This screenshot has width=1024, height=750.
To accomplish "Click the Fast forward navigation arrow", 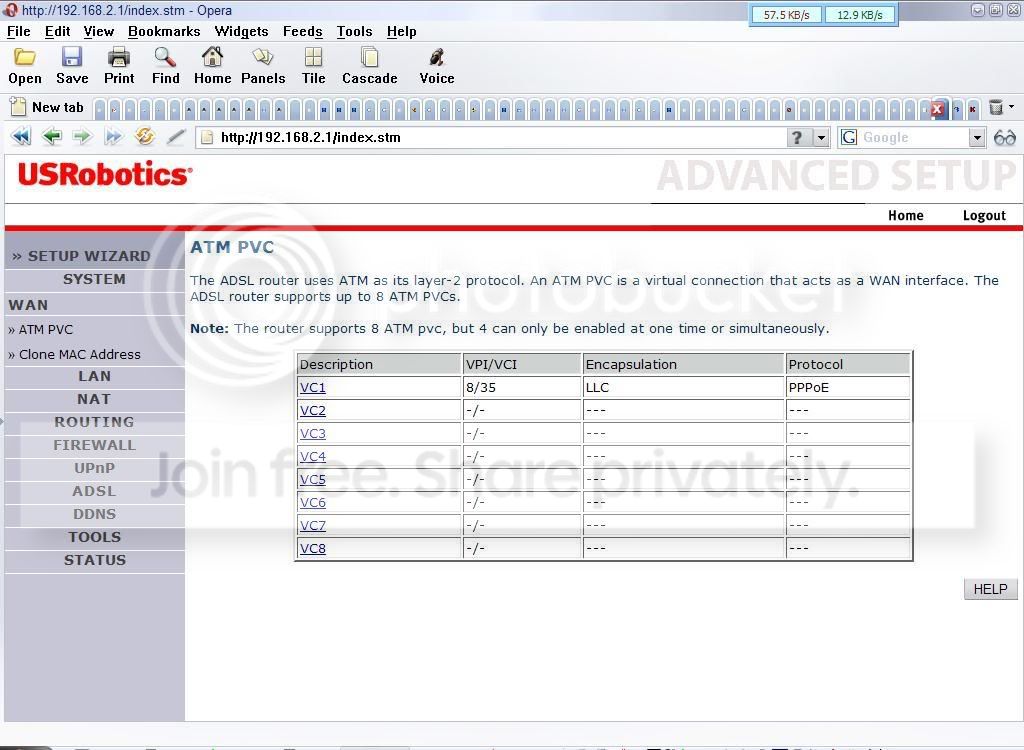I will (x=113, y=137).
